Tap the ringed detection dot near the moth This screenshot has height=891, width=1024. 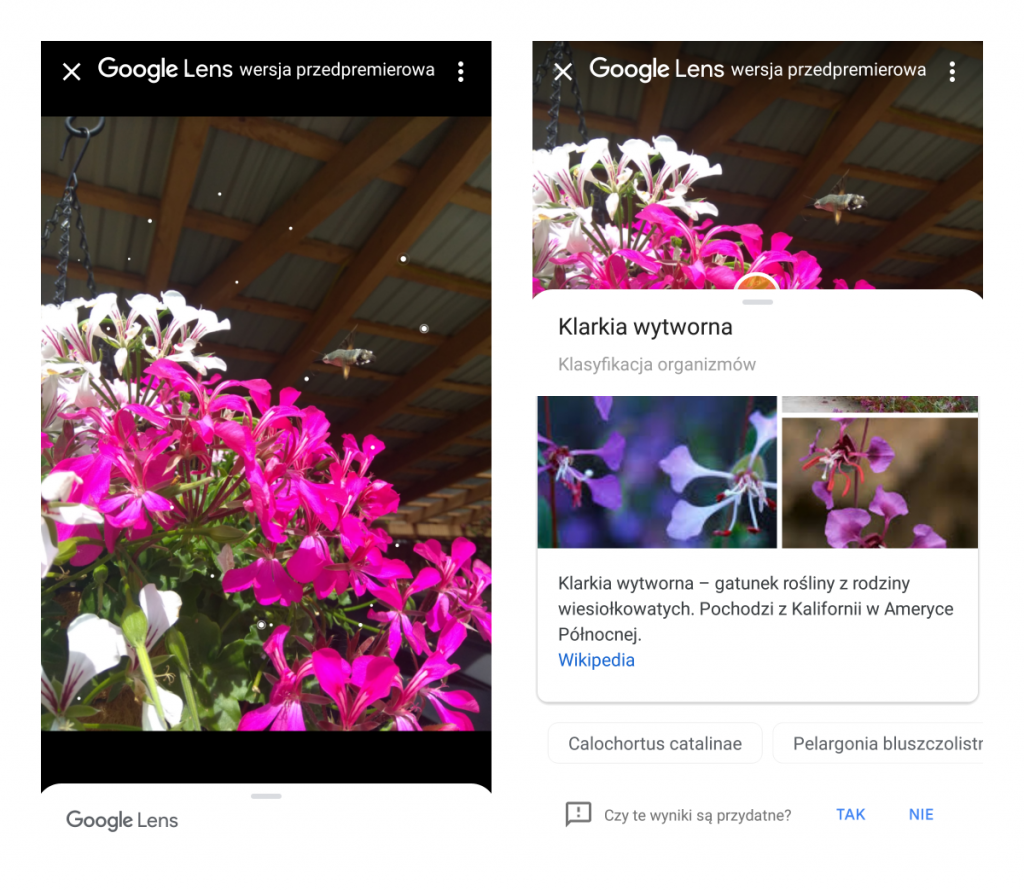pos(424,328)
